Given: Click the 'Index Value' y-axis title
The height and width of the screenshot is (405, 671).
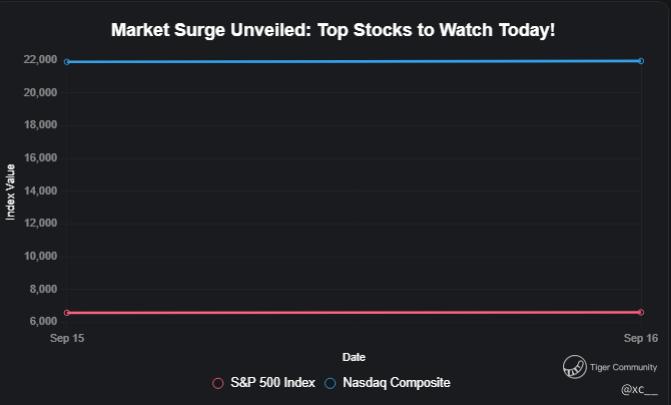Looking at the screenshot, I should [11, 191].
